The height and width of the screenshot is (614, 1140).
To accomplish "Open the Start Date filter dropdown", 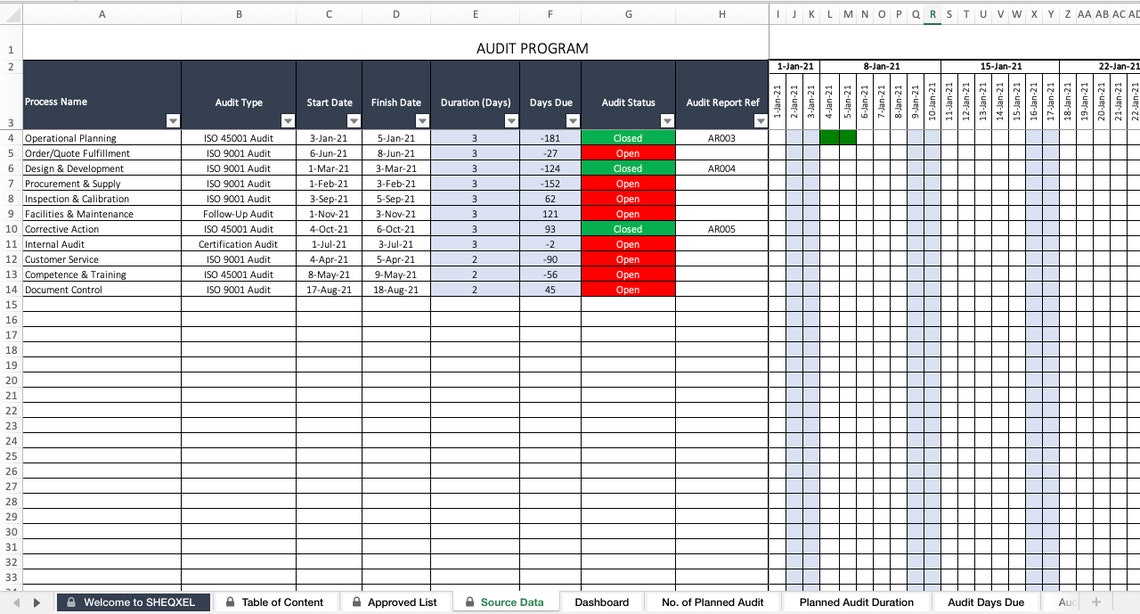I will click(x=353, y=120).
